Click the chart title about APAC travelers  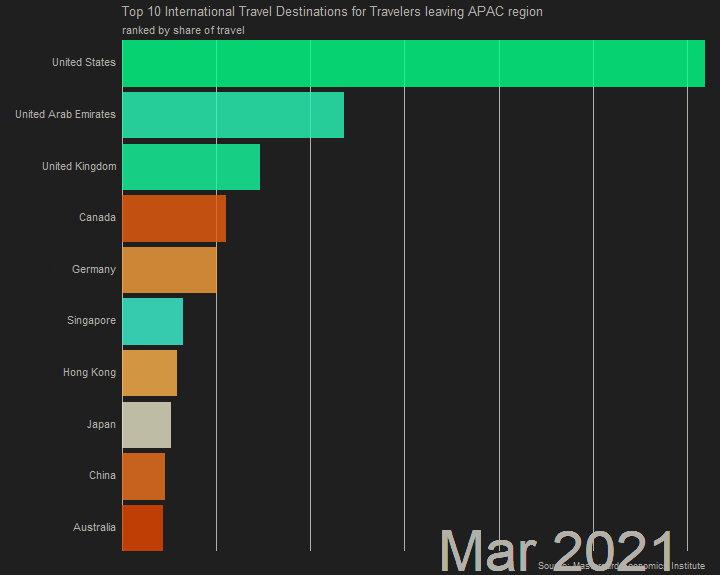pyautogui.click(x=332, y=12)
